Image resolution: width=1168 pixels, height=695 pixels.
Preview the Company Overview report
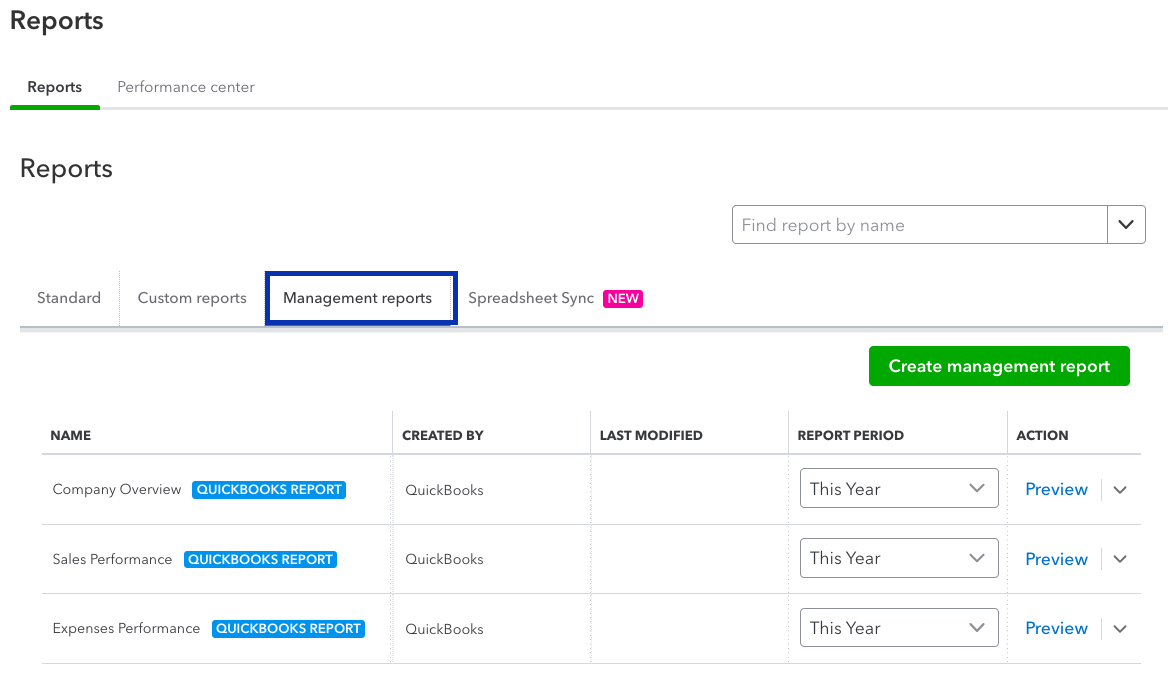click(1056, 489)
